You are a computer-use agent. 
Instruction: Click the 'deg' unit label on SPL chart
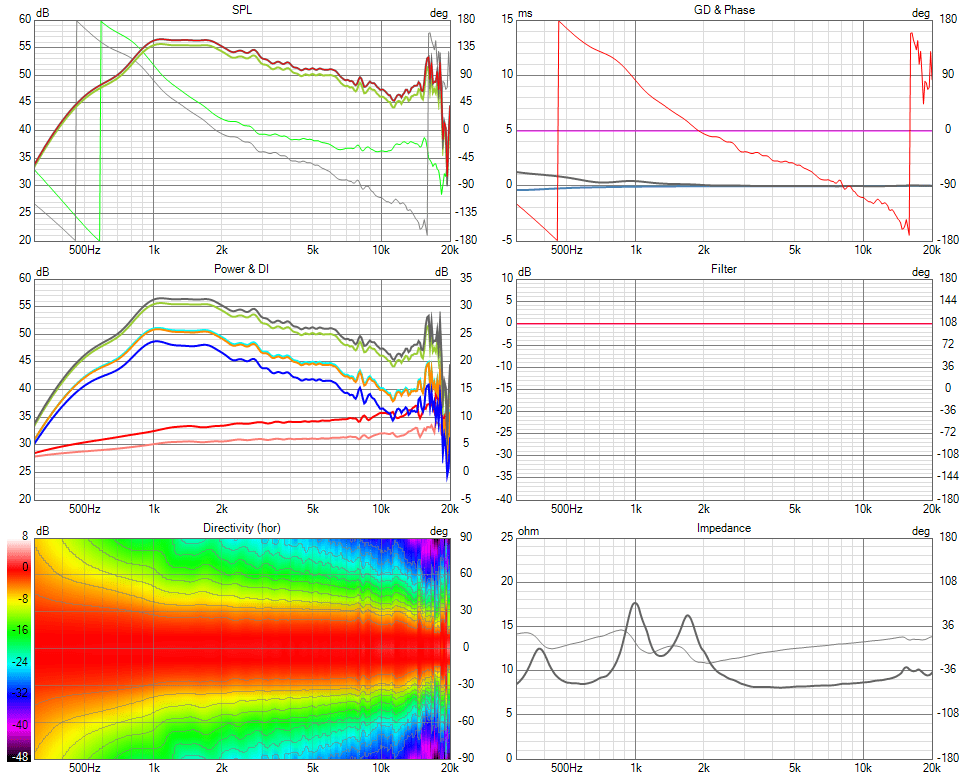click(x=439, y=14)
